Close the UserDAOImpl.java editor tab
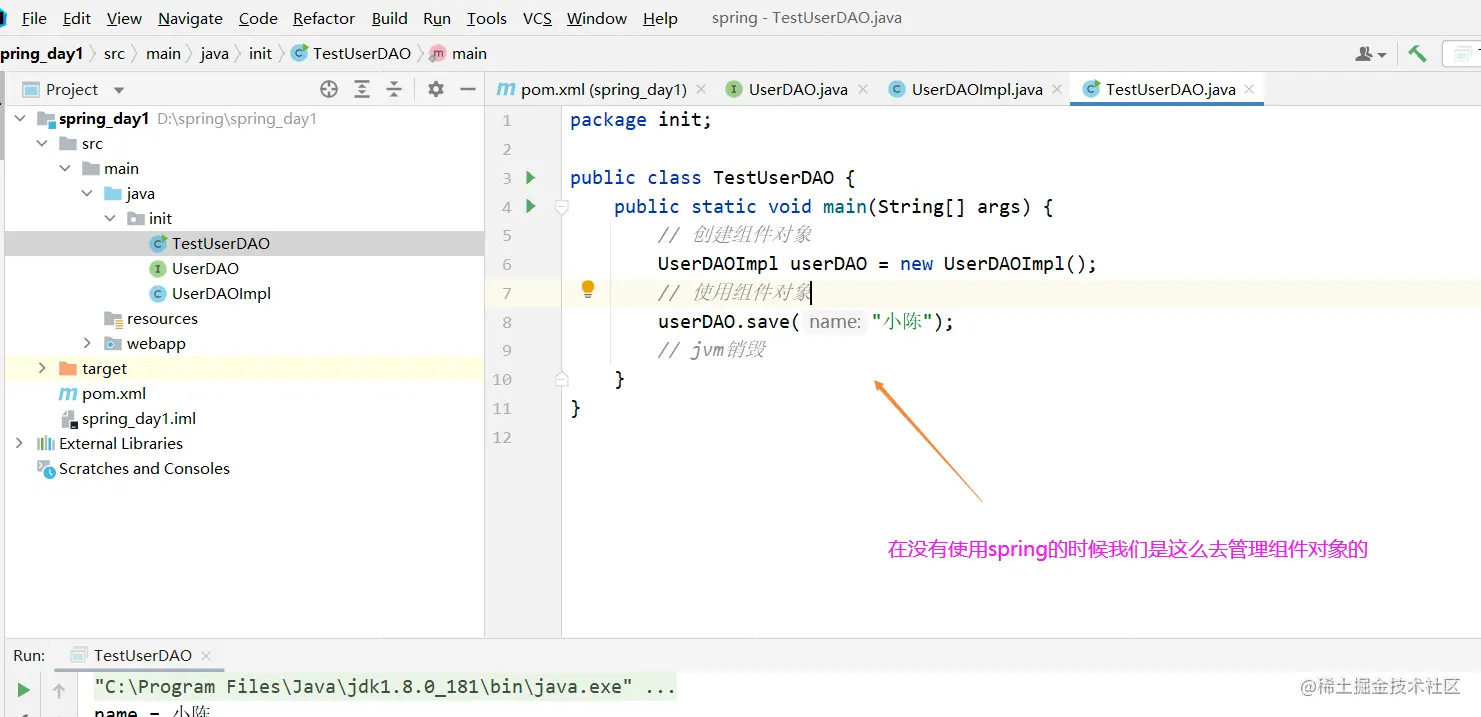The image size is (1481, 717). coord(1057,89)
